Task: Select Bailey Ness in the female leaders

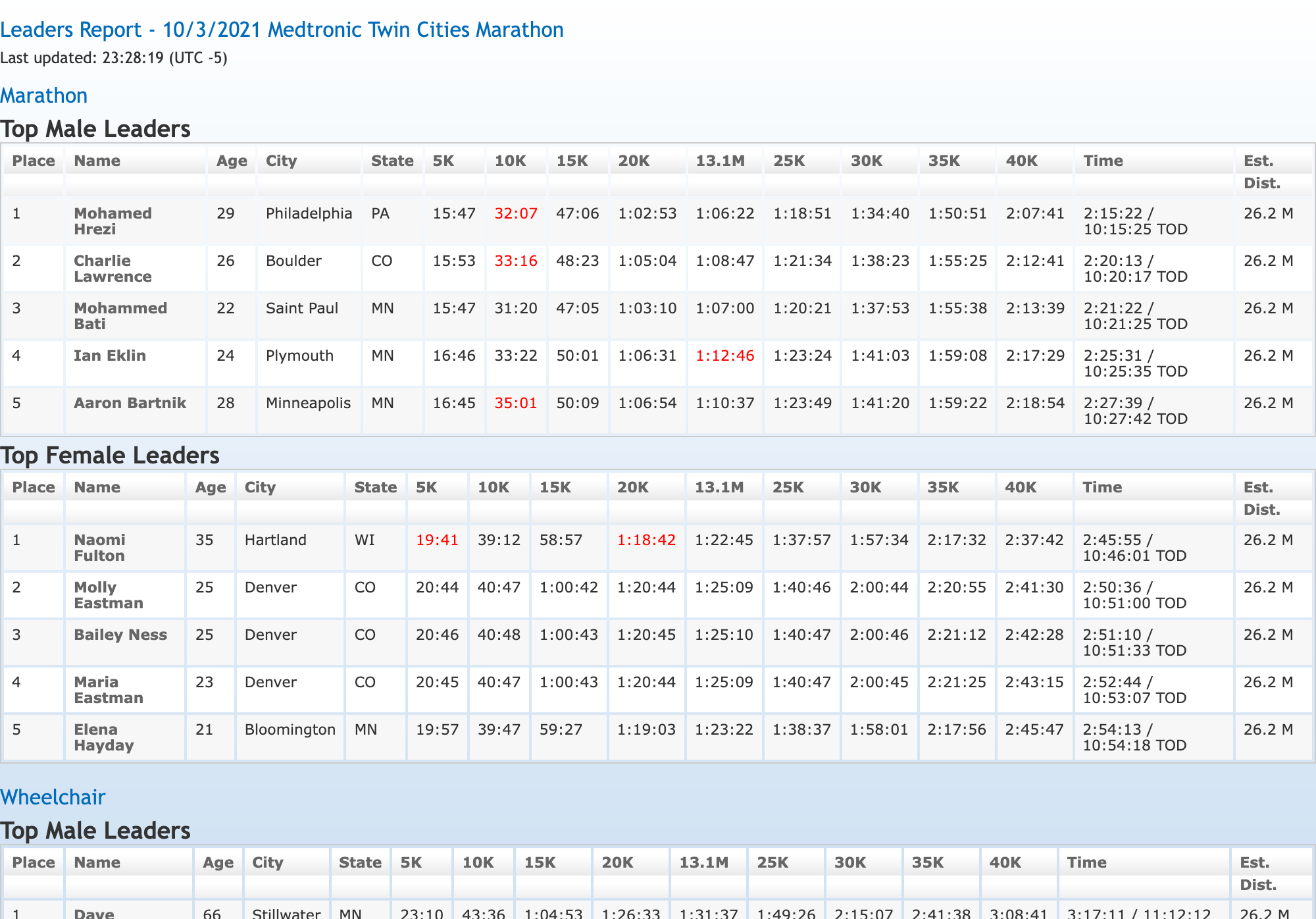Action: [x=120, y=635]
